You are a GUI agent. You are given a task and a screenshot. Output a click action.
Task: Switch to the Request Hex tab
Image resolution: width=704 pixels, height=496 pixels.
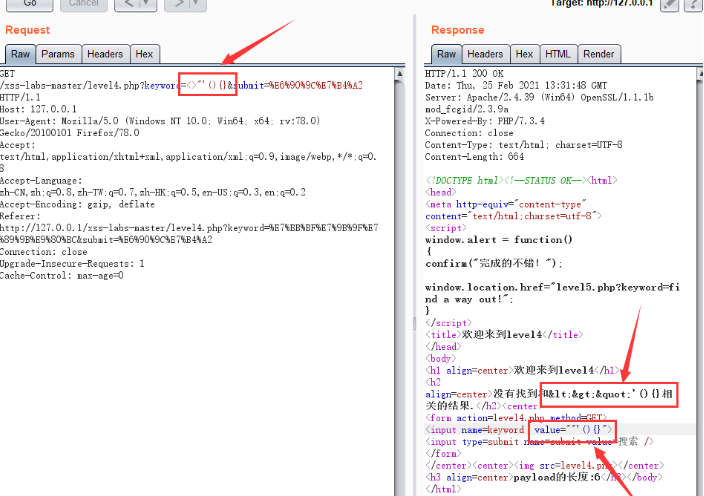pos(144,54)
